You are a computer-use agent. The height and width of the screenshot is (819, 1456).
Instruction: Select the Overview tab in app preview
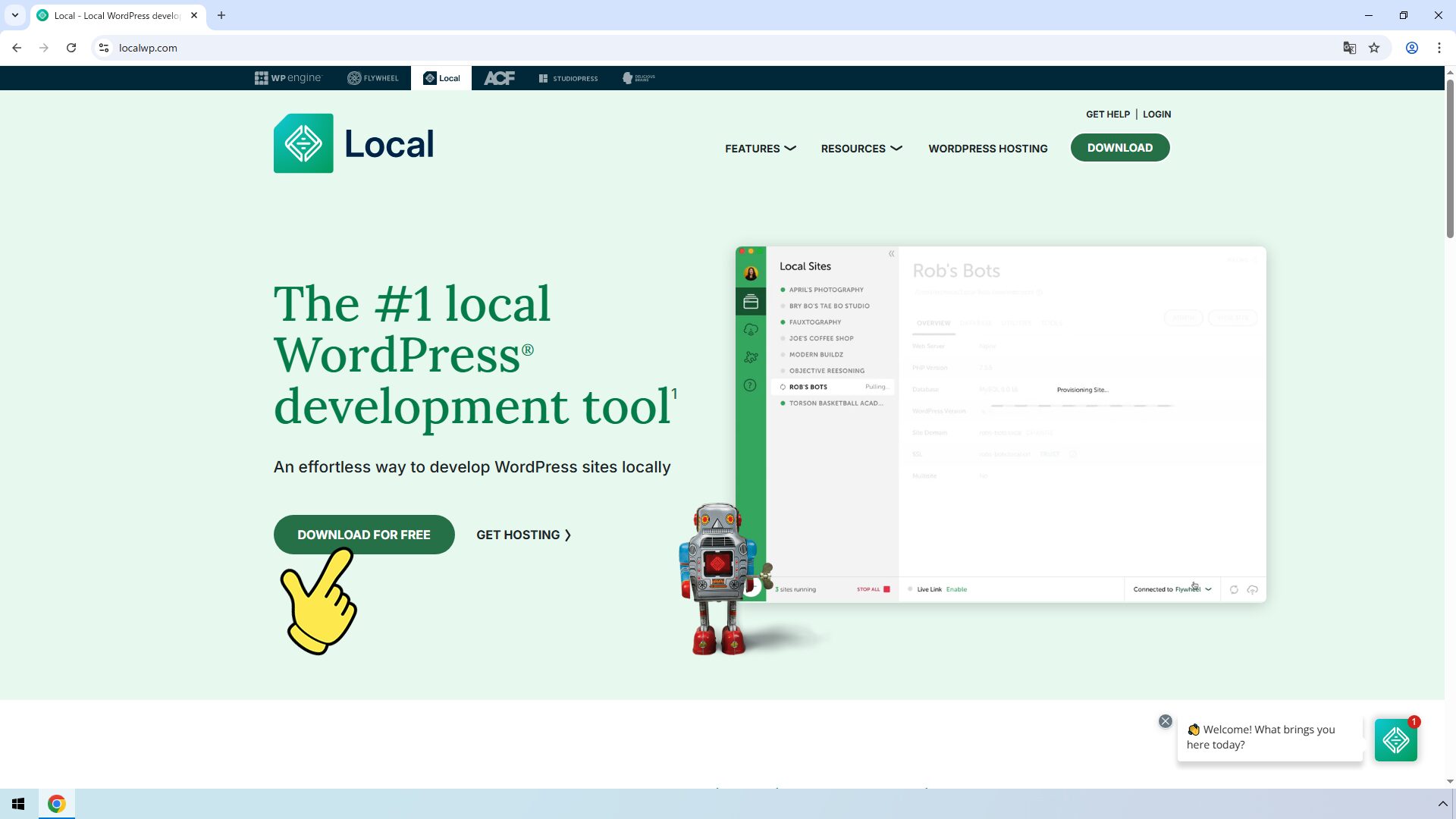click(934, 323)
